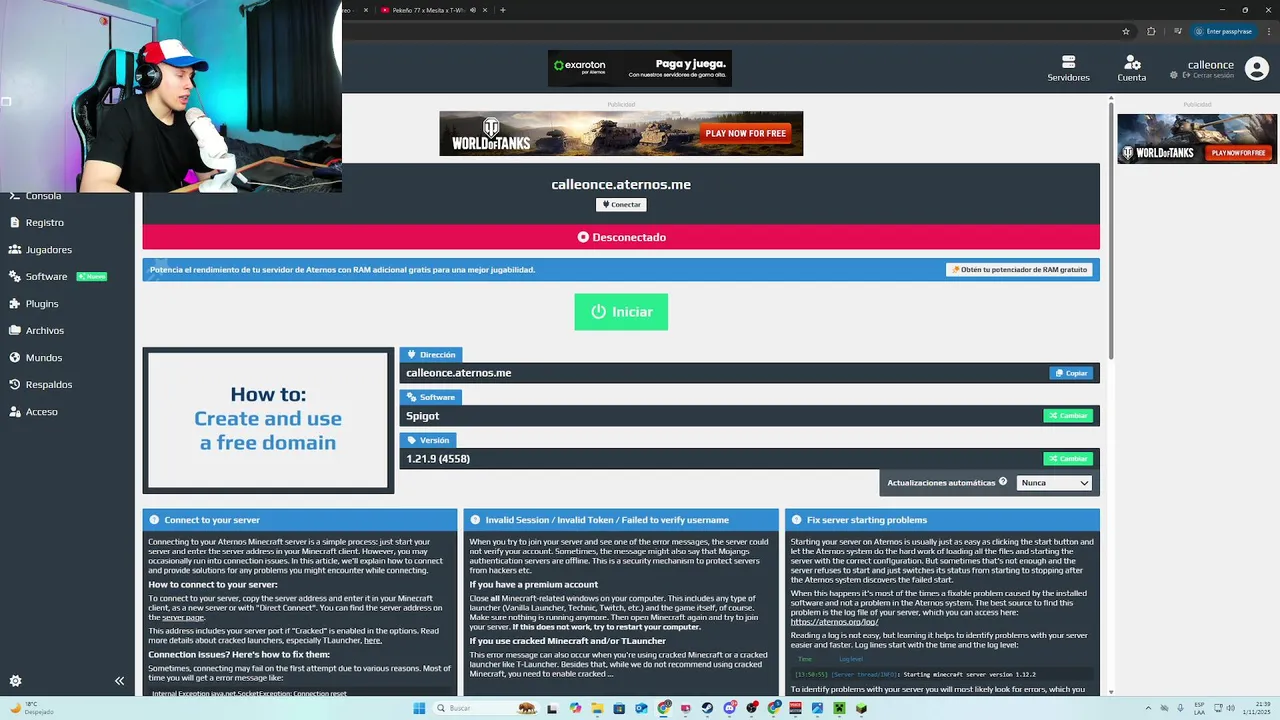
Task: Click the Archivos folder icon
Action: tap(15, 331)
